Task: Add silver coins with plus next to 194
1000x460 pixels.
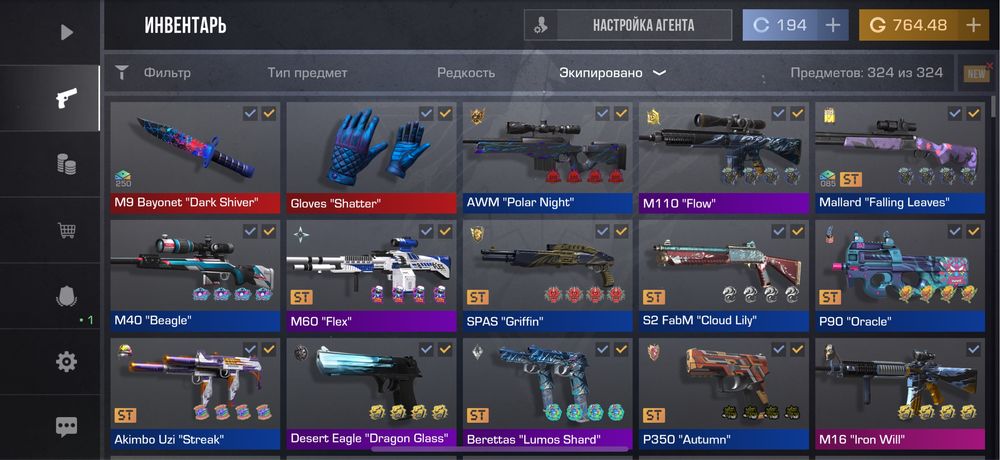Action: [x=832, y=26]
